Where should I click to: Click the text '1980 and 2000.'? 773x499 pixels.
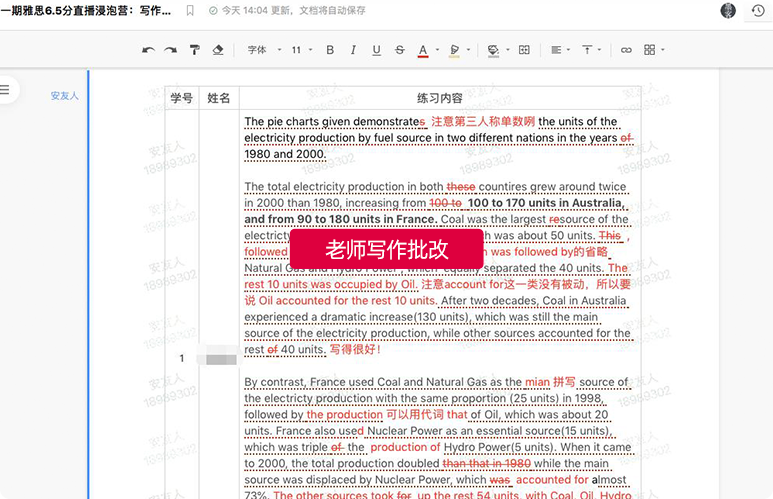285,154
